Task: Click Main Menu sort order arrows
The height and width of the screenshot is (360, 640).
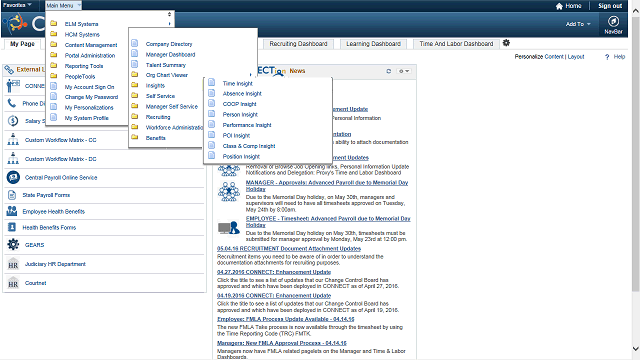Action: tap(169, 14)
